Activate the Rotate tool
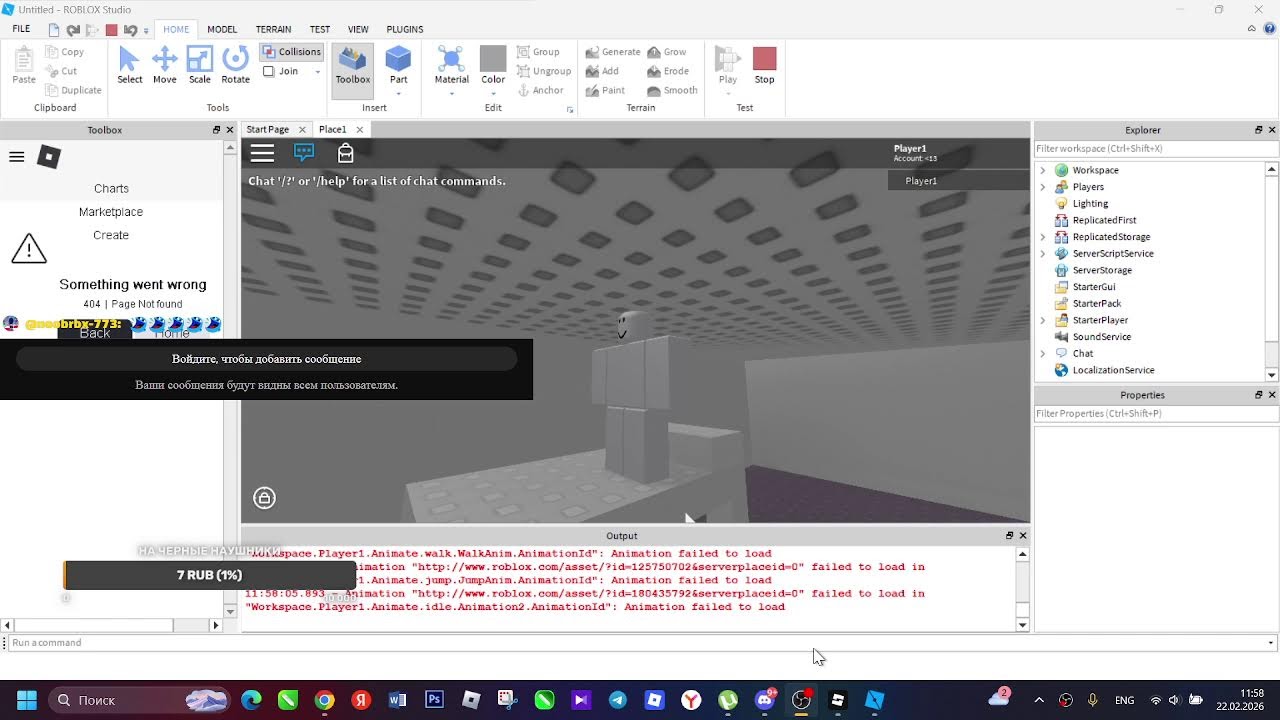 click(235, 65)
